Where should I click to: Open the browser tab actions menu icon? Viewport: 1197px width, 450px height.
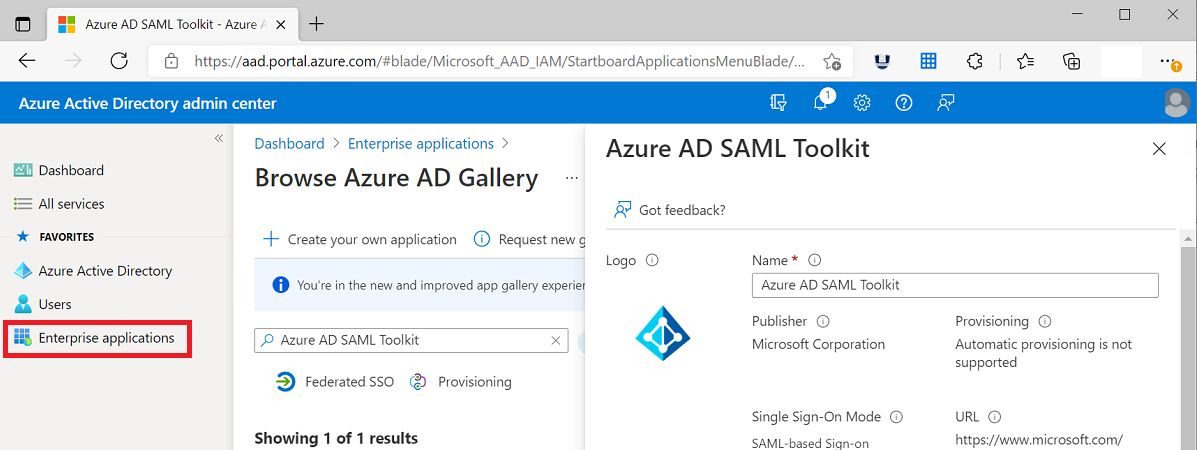pyautogui.click(x=23, y=24)
